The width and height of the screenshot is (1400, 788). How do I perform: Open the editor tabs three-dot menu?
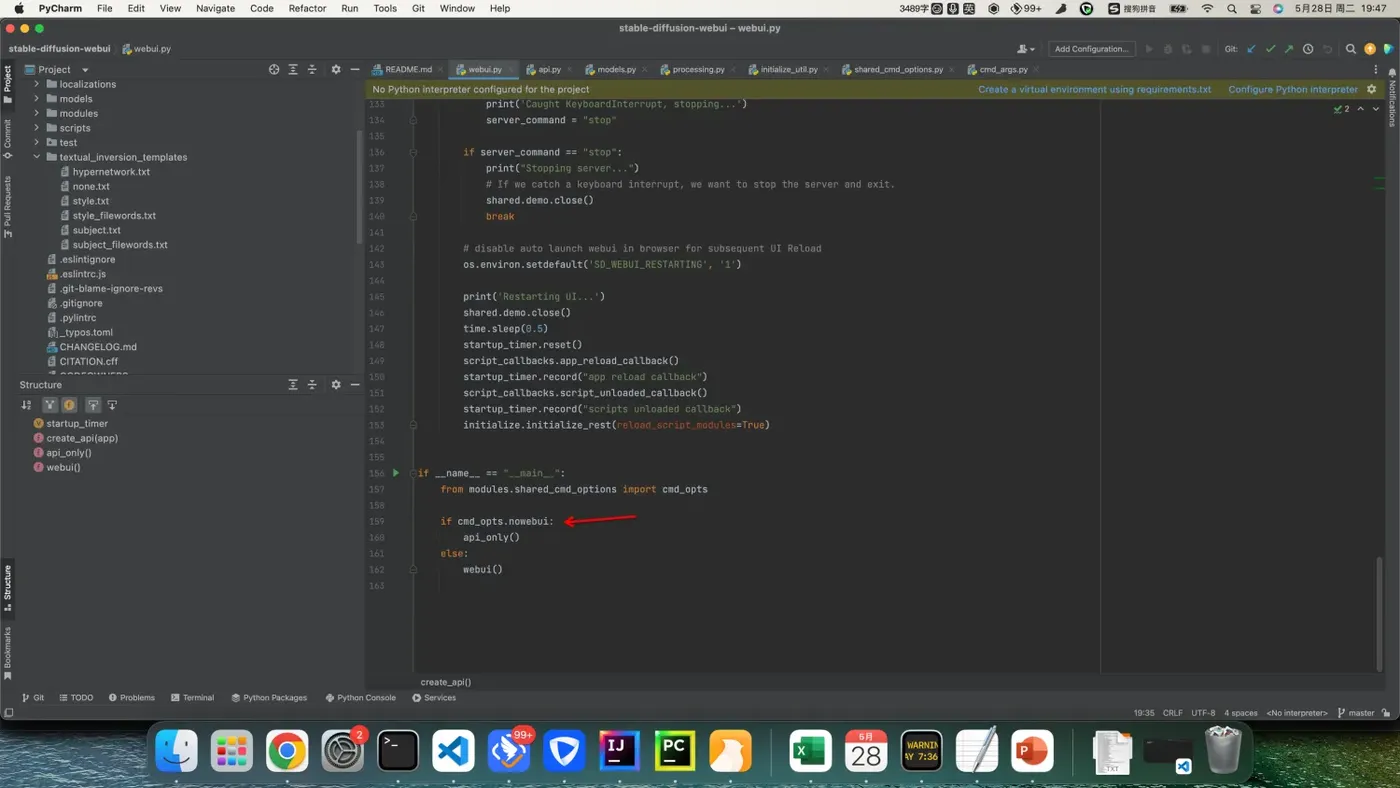point(1376,70)
